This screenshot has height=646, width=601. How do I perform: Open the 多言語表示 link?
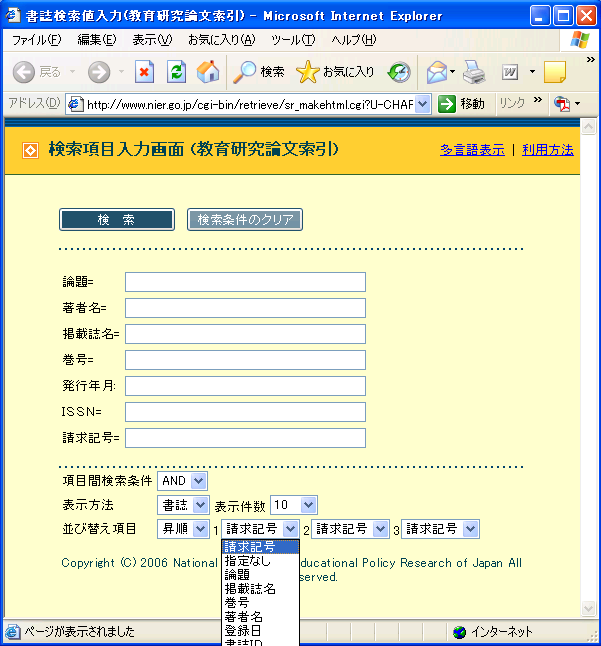click(x=472, y=150)
